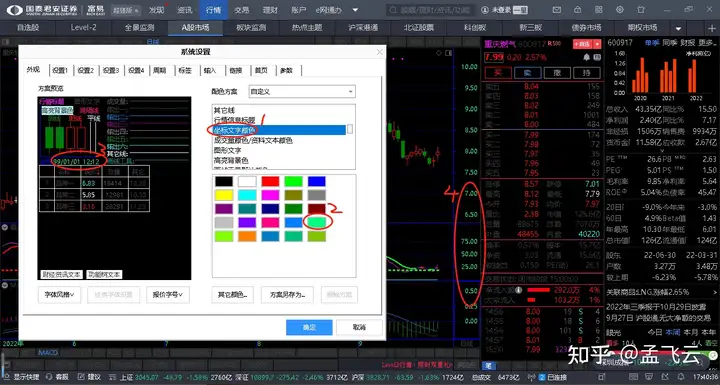Open the gear settings icon in title bar
720x385 pixels.
click(x=620, y=10)
